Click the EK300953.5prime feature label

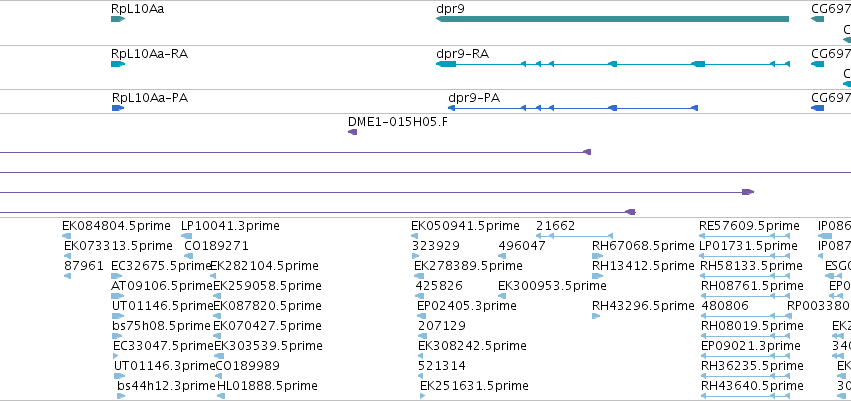[552, 285]
